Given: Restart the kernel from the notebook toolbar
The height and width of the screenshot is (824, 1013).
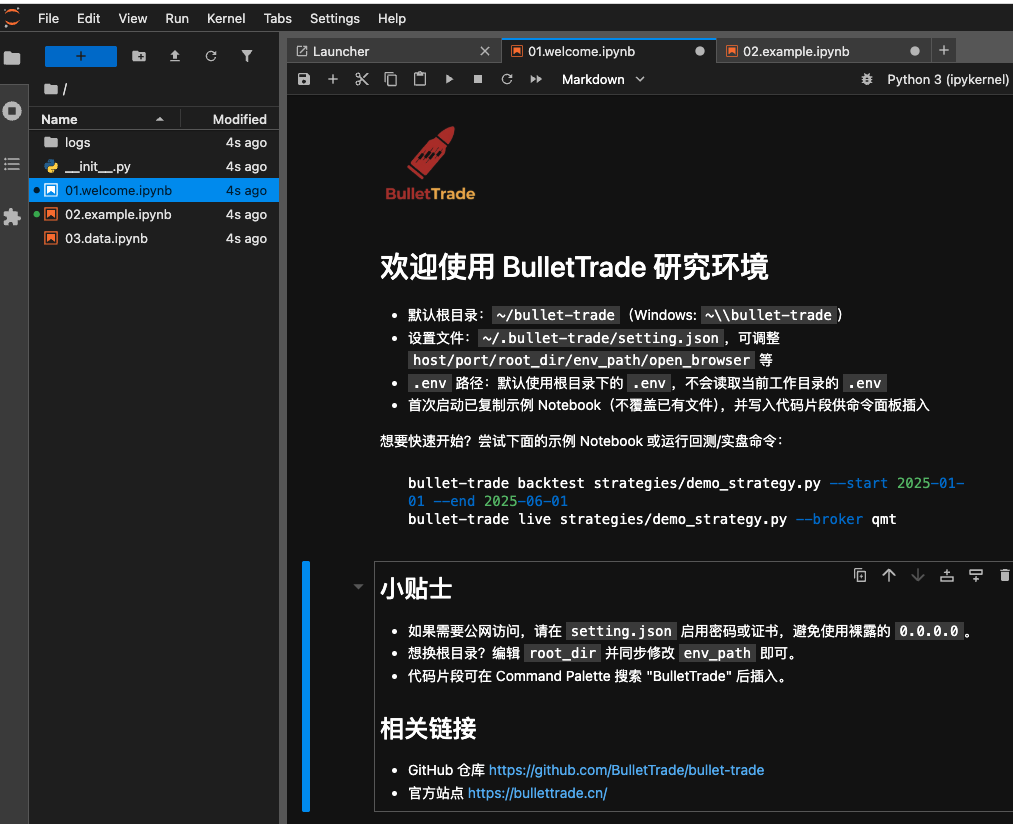Looking at the screenshot, I should click(507, 79).
